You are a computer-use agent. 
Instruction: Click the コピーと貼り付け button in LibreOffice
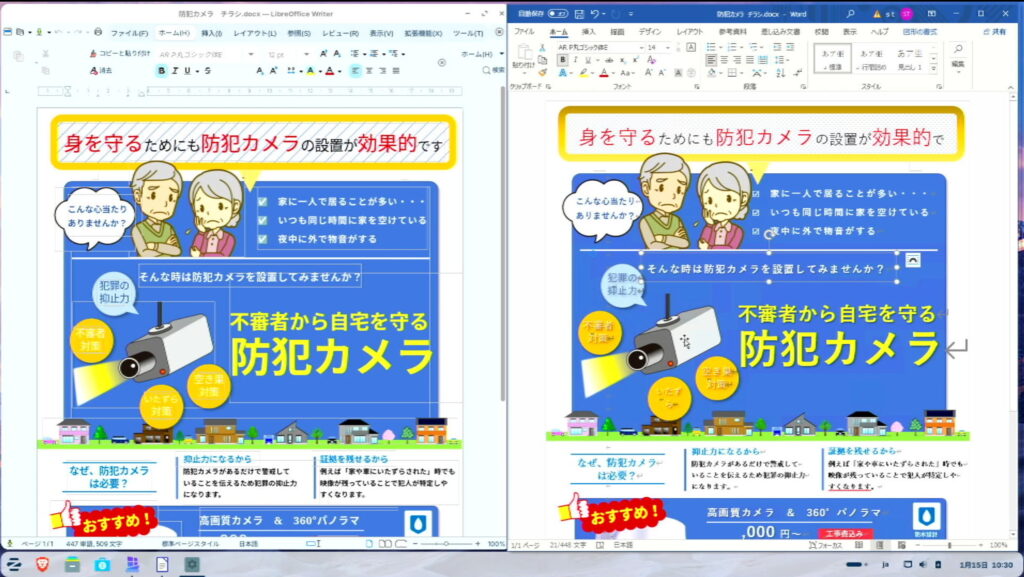[x=120, y=53]
